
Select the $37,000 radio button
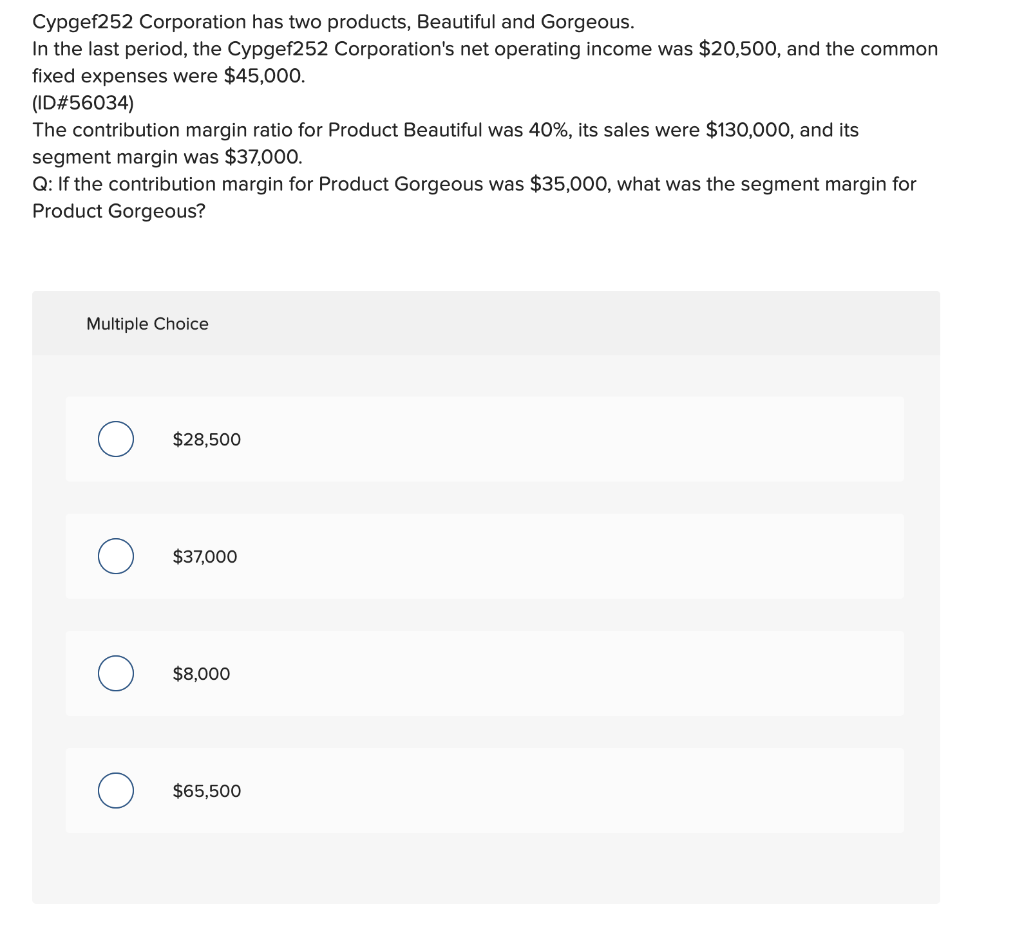[116, 557]
